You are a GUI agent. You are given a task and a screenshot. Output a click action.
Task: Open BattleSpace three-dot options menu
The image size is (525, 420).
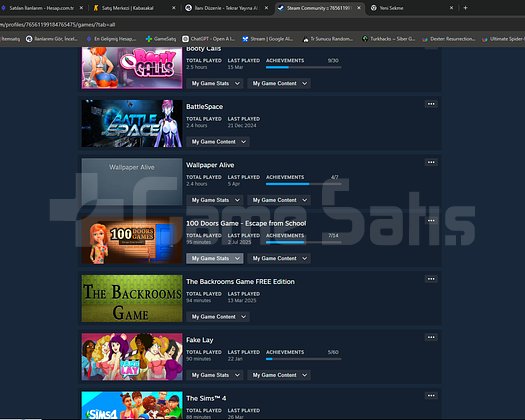[431, 104]
